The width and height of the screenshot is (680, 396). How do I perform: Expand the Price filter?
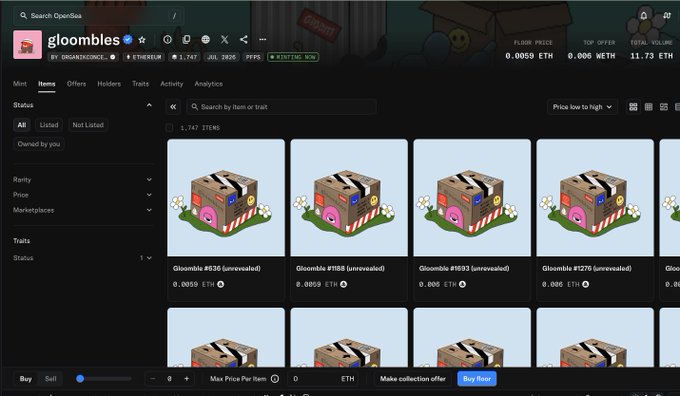pos(83,195)
